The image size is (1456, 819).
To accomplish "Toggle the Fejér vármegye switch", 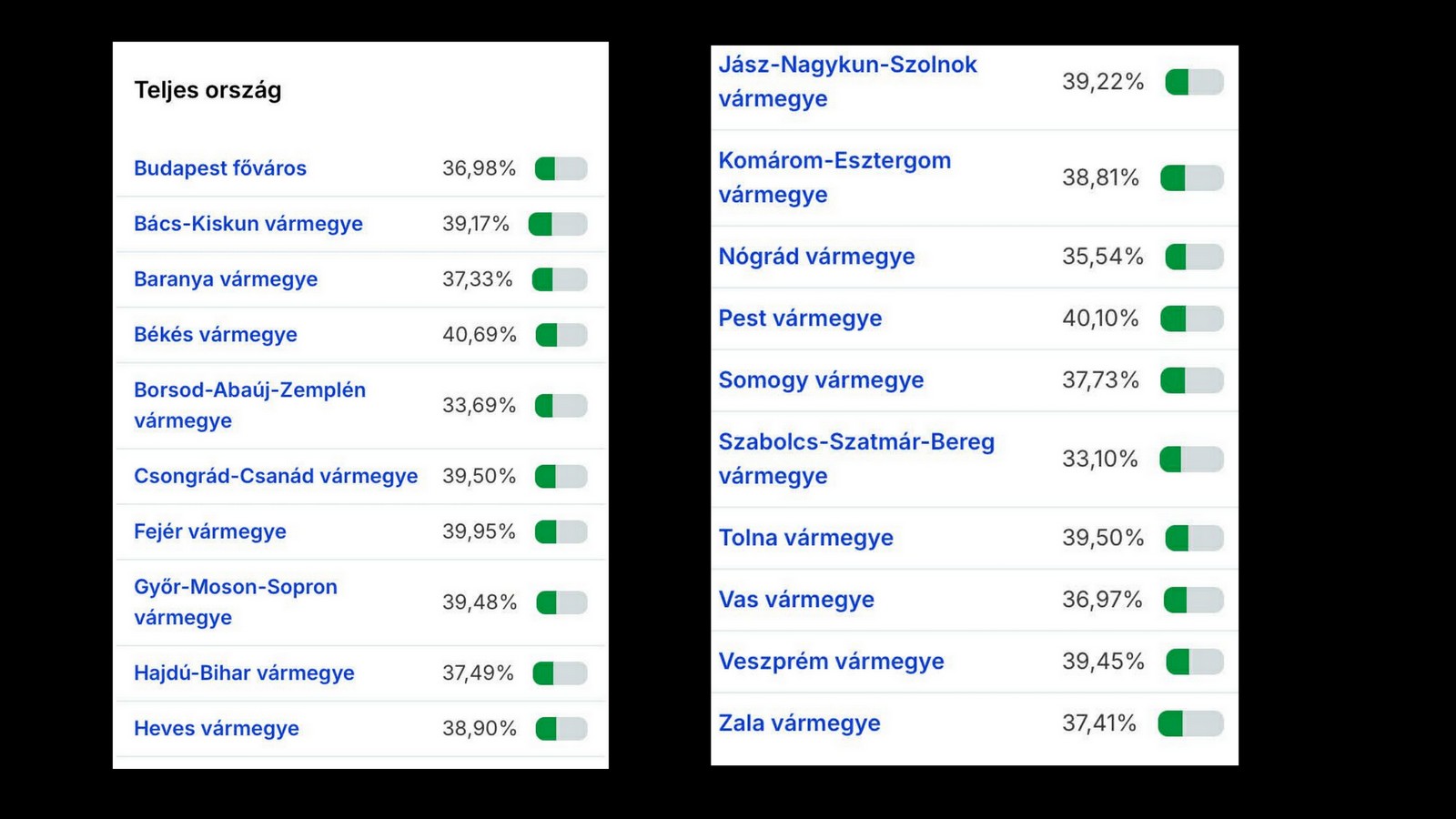I will [x=561, y=531].
